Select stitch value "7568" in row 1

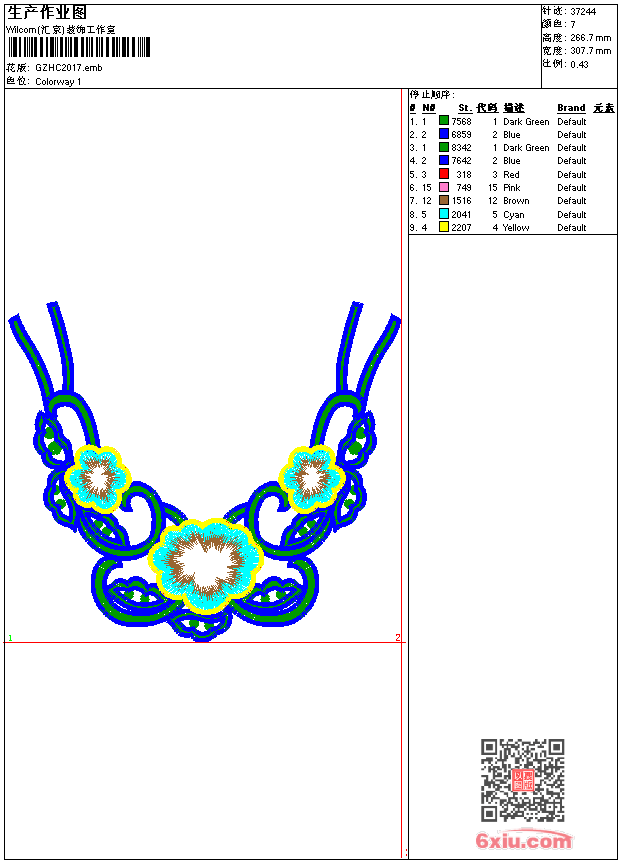(461, 121)
